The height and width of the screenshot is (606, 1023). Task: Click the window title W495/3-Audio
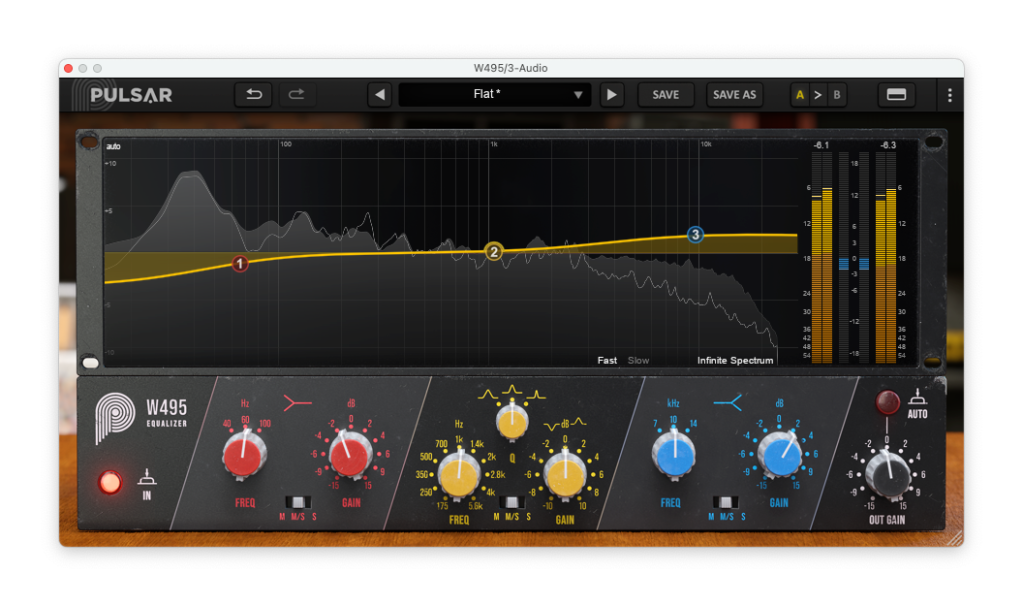[511, 68]
